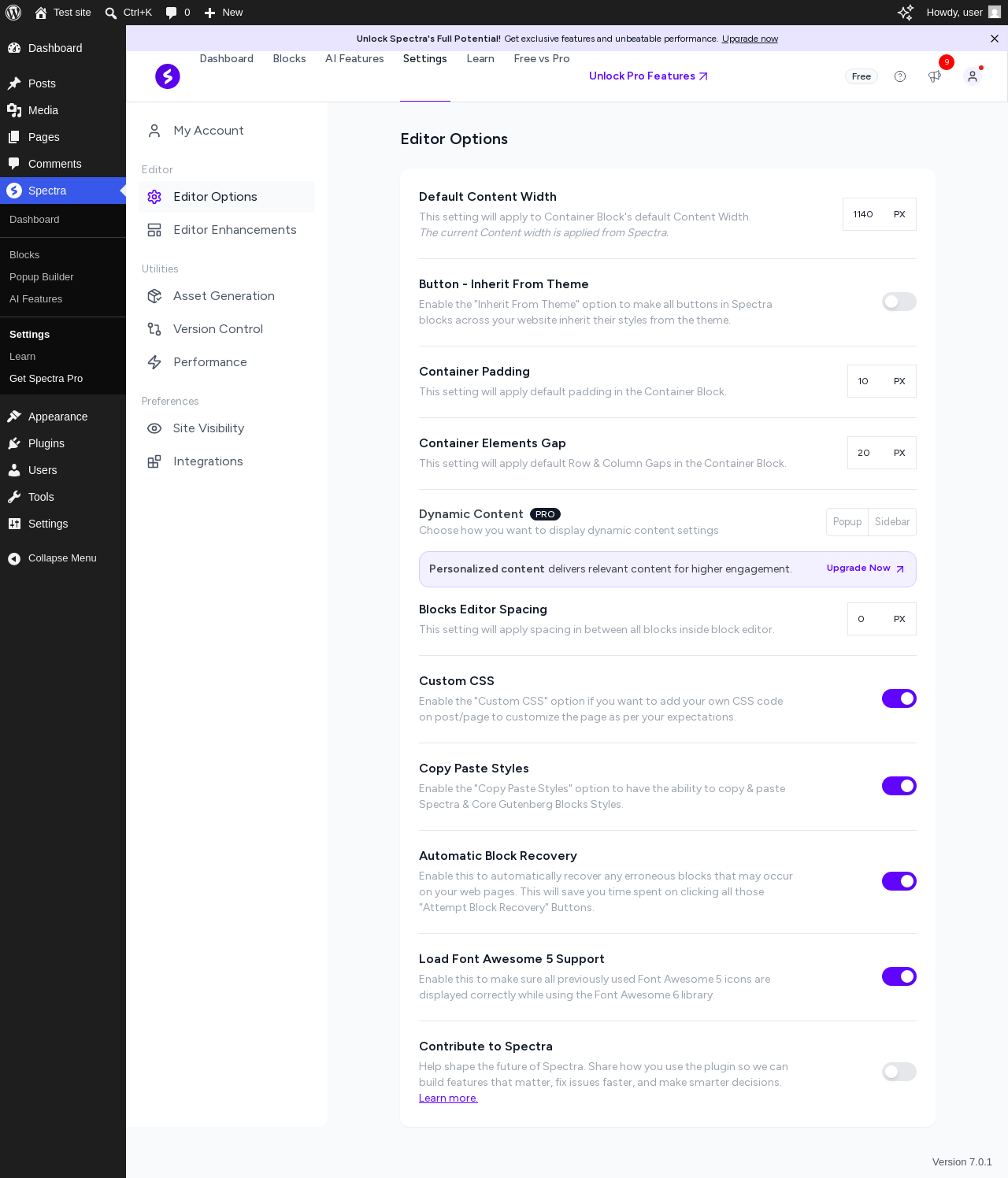The width and height of the screenshot is (1008, 1178).
Task: Click the New plus item in admin bar
Action: [224, 13]
